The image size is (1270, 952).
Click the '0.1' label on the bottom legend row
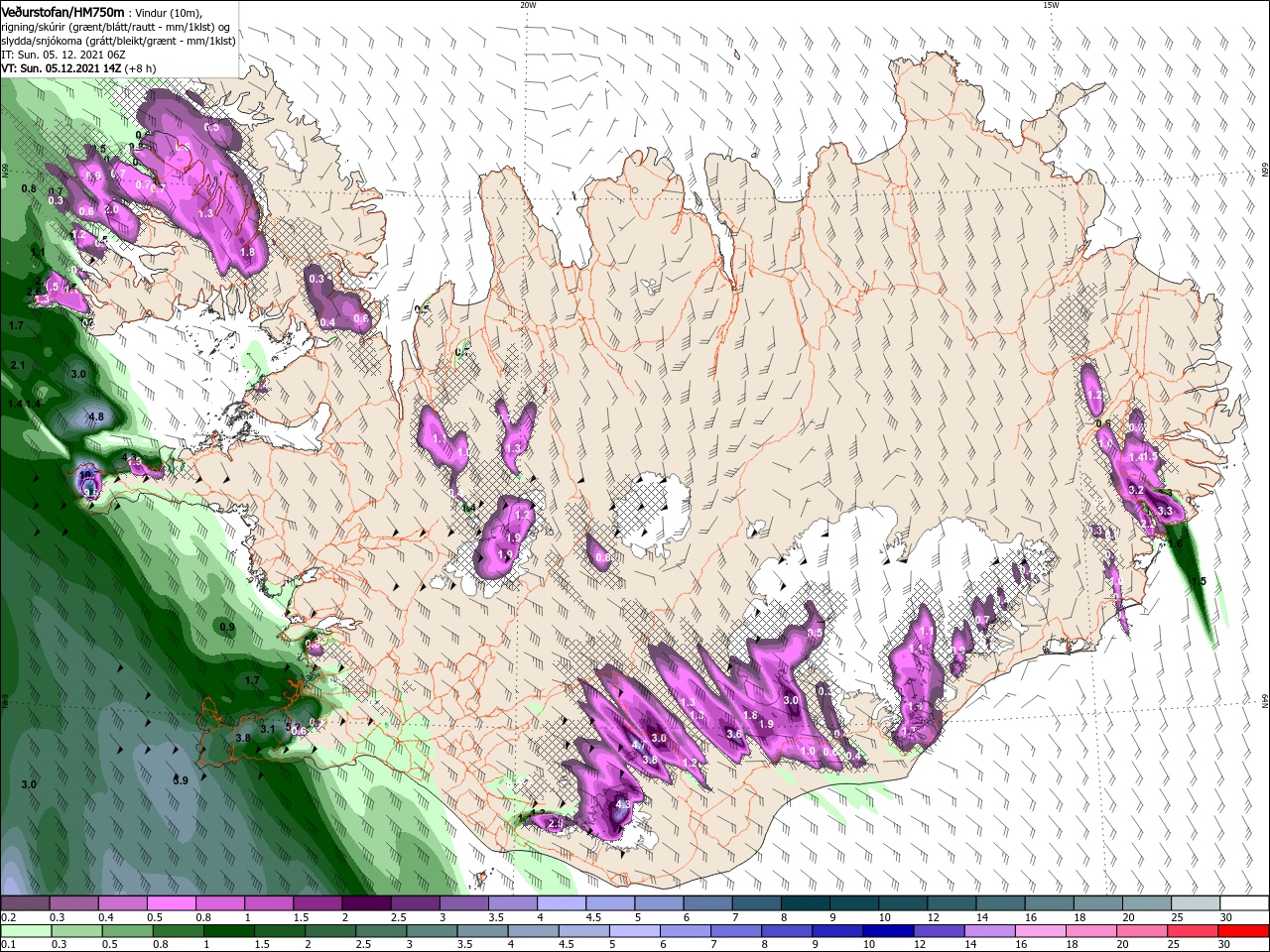click(x=8, y=944)
